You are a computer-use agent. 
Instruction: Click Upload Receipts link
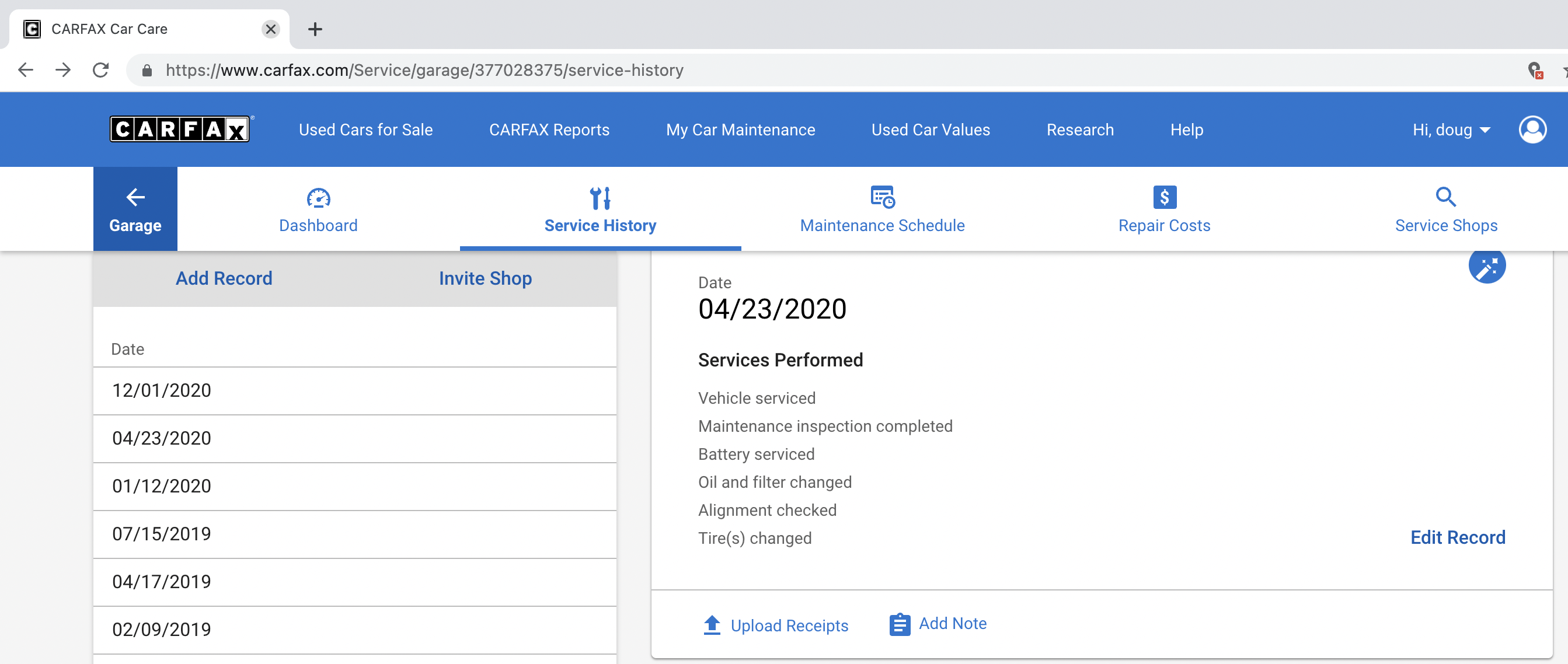[789, 625]
